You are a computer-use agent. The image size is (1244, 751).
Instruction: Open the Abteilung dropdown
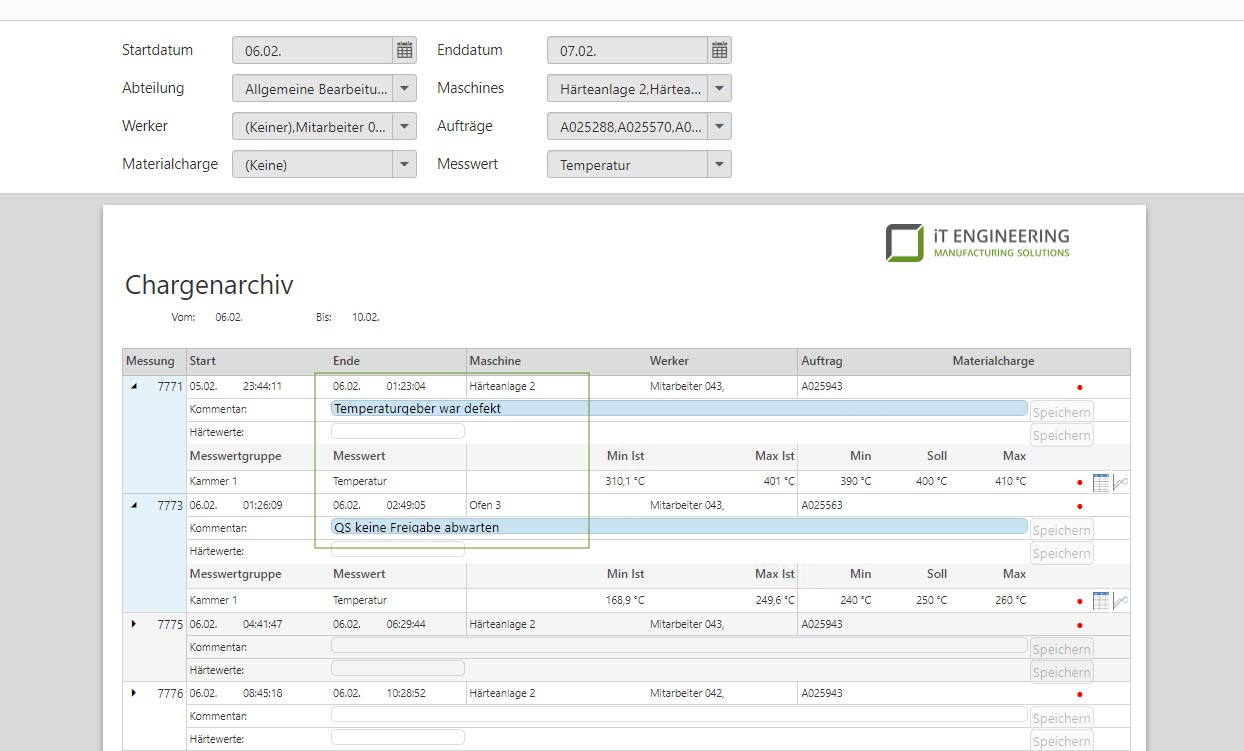tap(404, 88)
